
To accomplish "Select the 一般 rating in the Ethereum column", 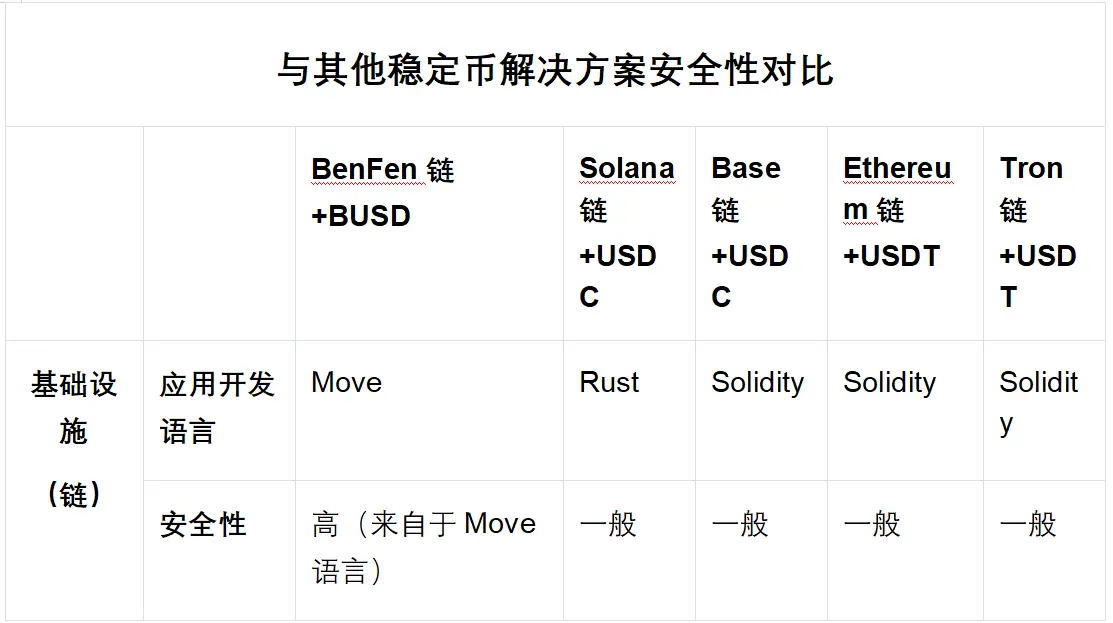I will (x=872, y=525).
